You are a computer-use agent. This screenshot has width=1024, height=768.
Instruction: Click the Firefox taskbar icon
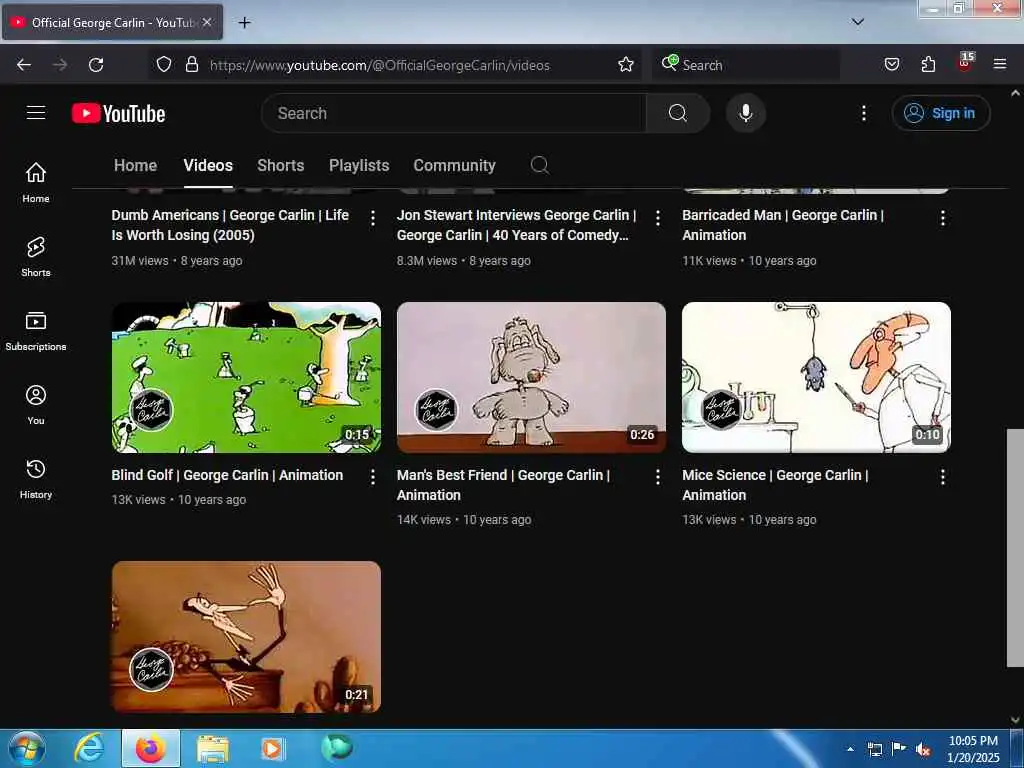click(150, 748)
